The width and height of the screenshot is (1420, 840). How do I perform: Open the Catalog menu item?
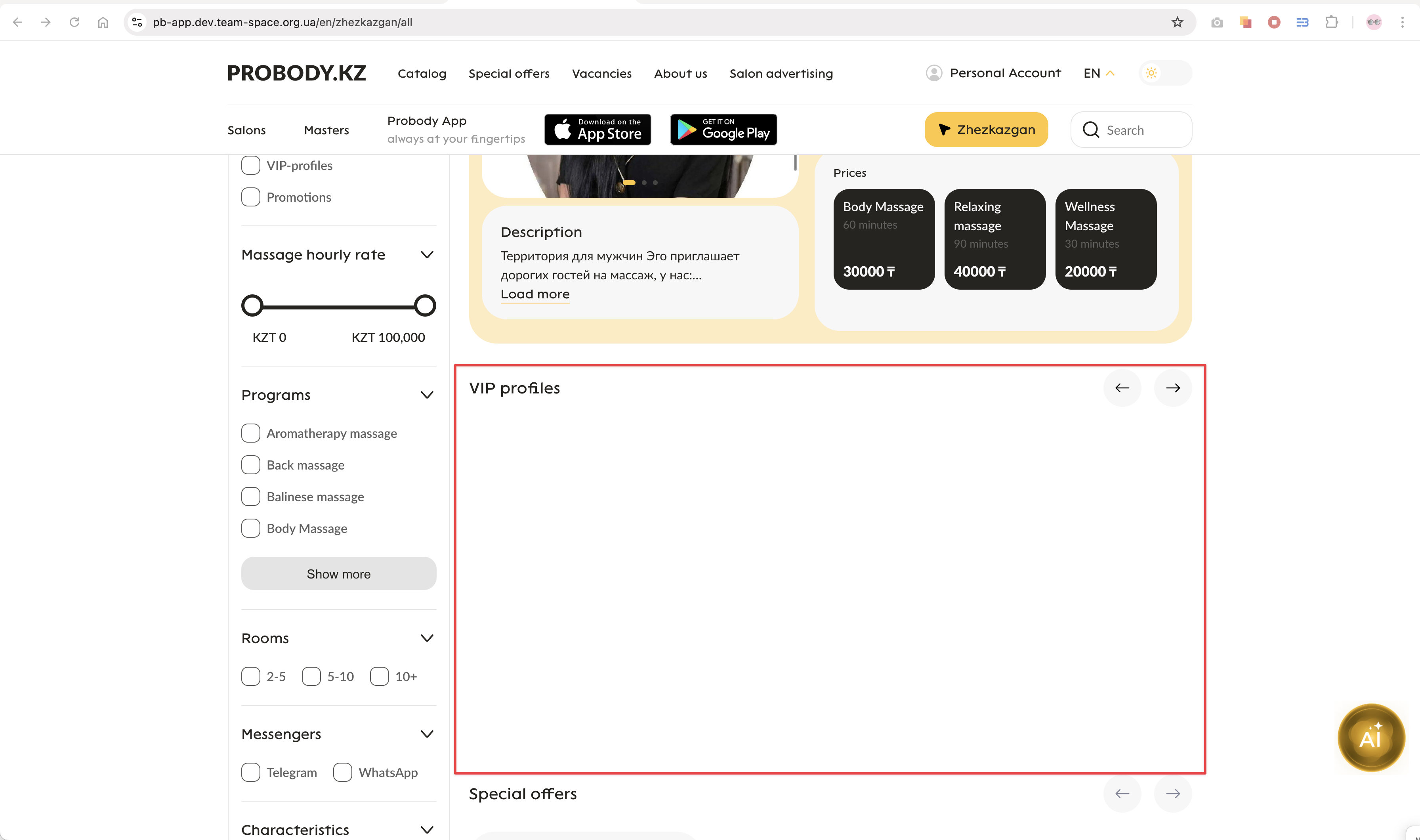point(422,74)
